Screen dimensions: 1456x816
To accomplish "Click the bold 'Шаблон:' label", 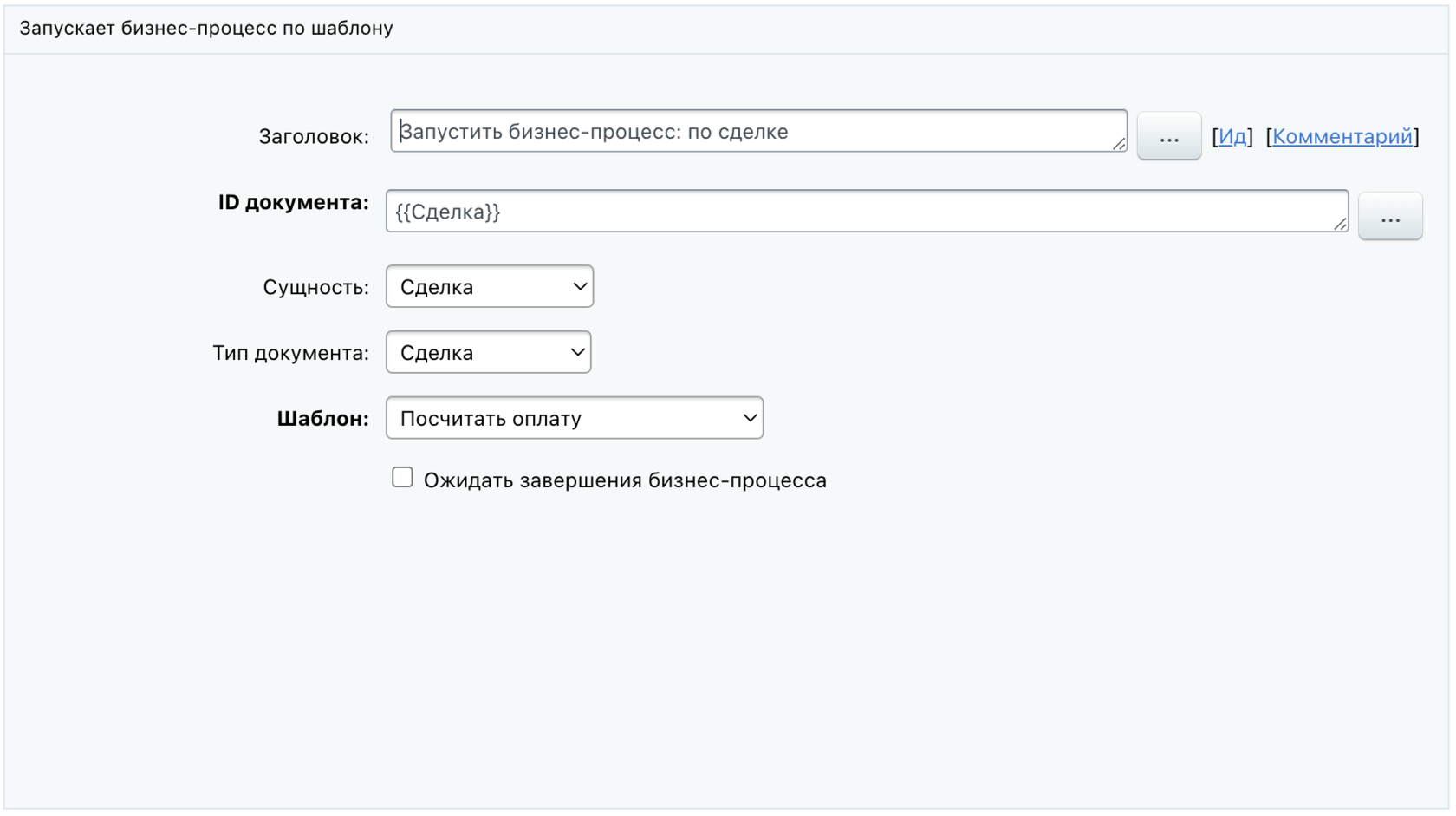I will (322, 419).
